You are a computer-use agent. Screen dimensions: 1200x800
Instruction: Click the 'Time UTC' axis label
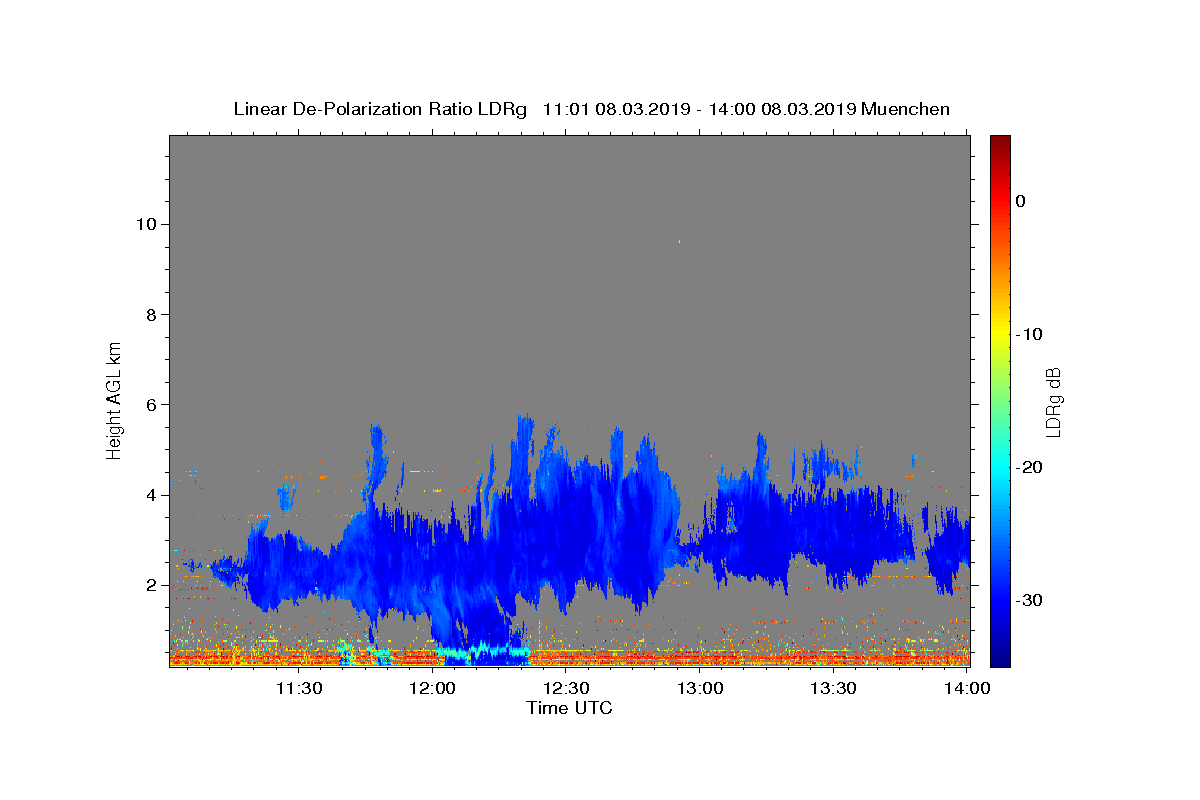pyautogui.click(x=569, y=708)
